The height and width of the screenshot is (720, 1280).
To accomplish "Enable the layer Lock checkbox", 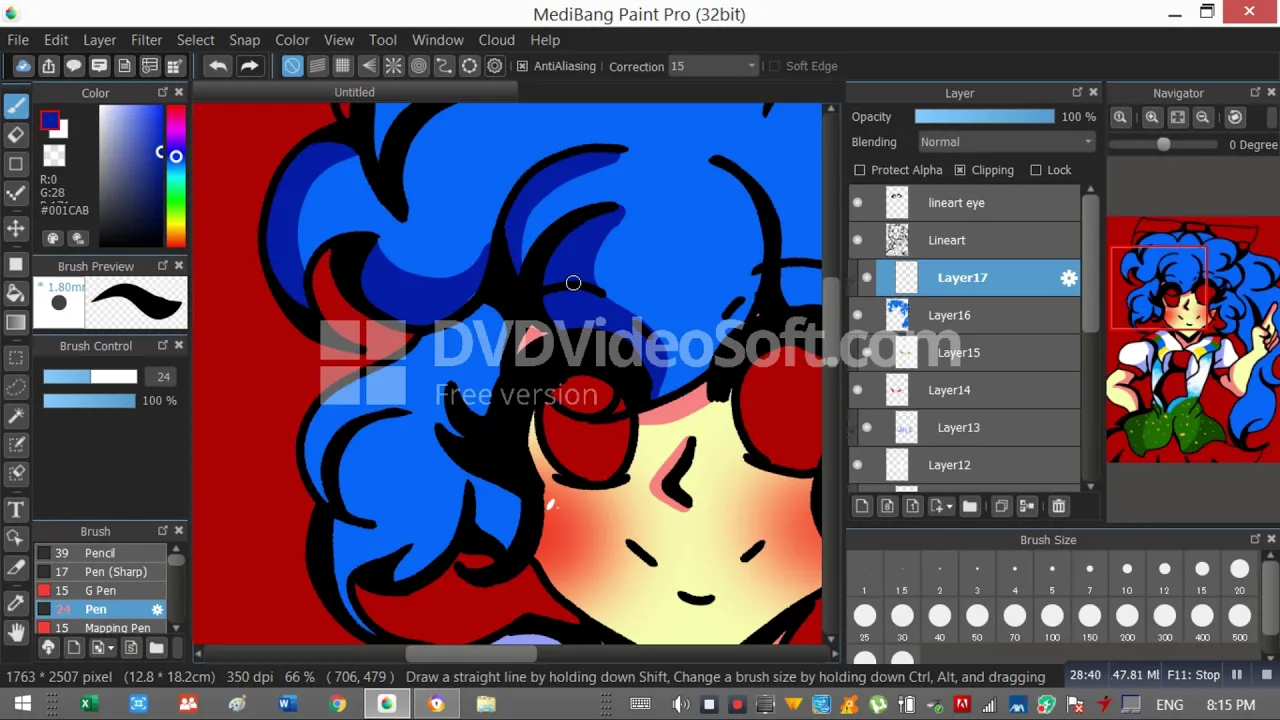I will pos(1036,170).
